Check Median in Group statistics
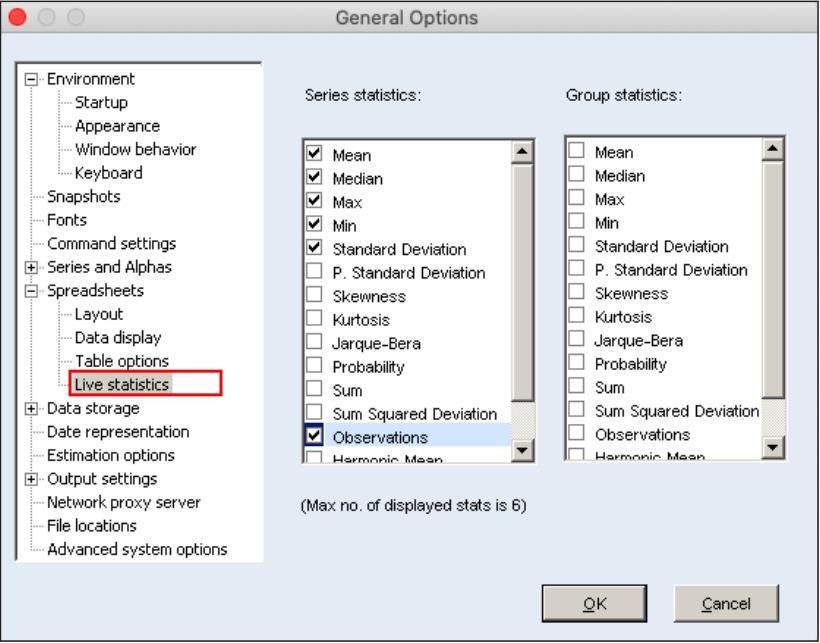Viewport: 820px width, 643px height. [577, 176]
